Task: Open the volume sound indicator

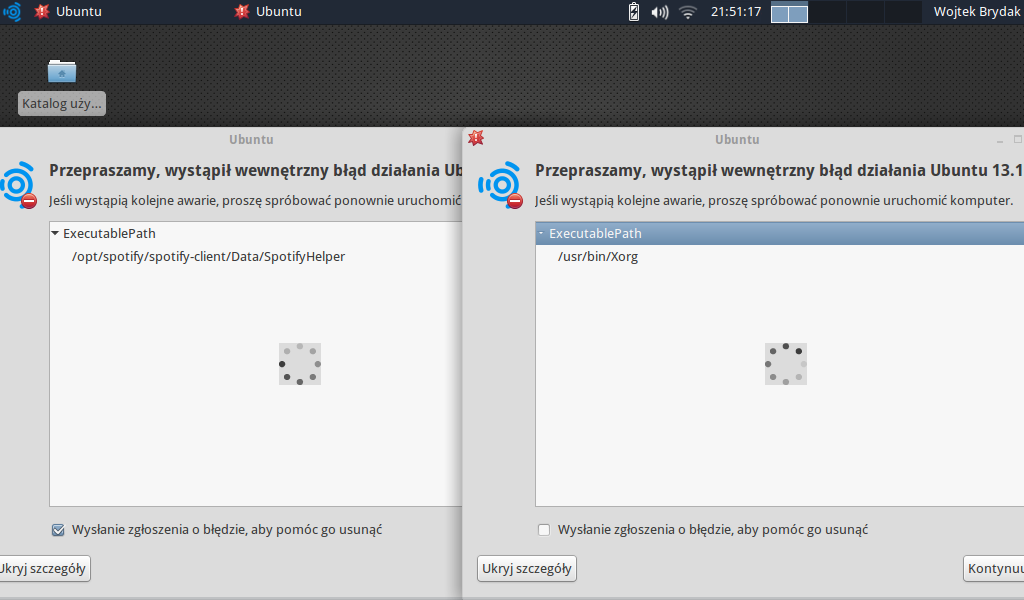Action: (x=660, y=12)
